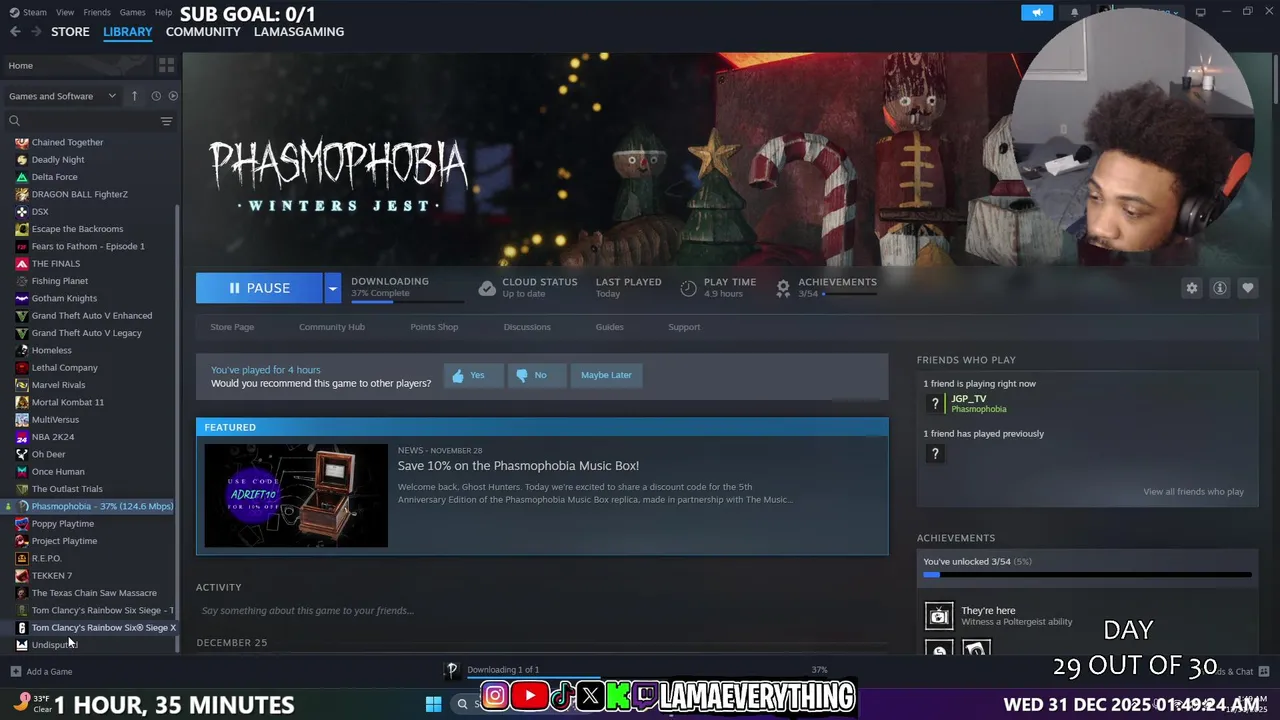Open Steam announcements megaphone icon

[x=1037, y=12]
